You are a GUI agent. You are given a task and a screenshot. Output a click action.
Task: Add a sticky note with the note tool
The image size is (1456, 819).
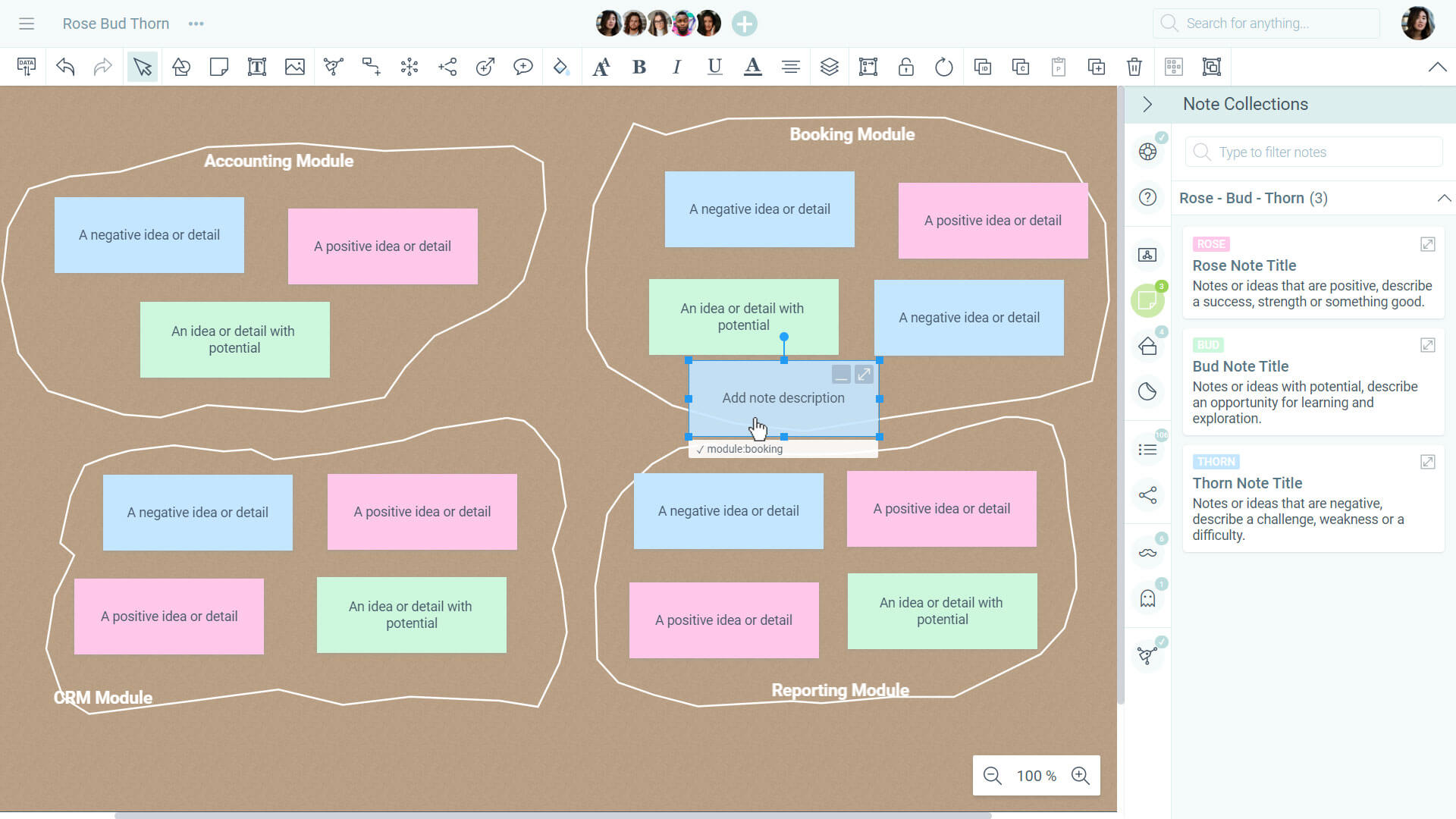[218, 67]
